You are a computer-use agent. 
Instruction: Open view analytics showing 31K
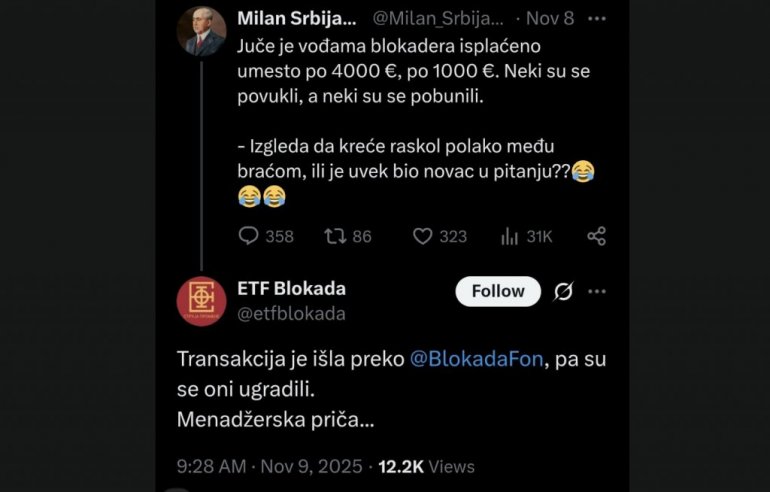[x=511, y=236]
